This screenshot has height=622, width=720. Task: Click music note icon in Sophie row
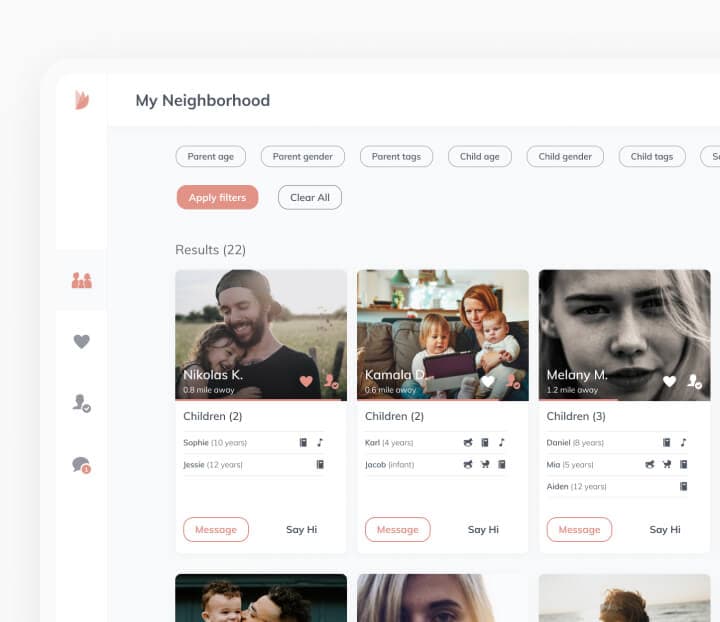click(320, 442)
